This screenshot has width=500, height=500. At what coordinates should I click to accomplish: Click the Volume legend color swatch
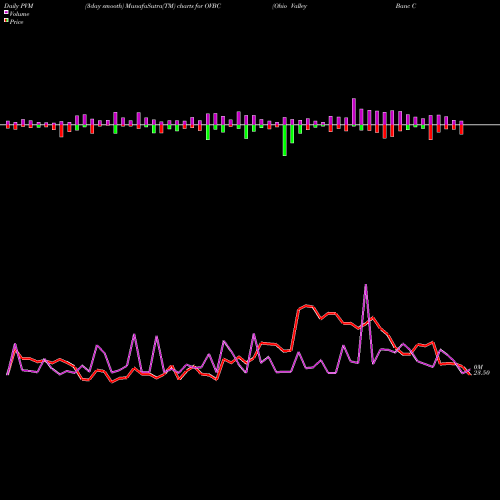[x=6, y=12]
